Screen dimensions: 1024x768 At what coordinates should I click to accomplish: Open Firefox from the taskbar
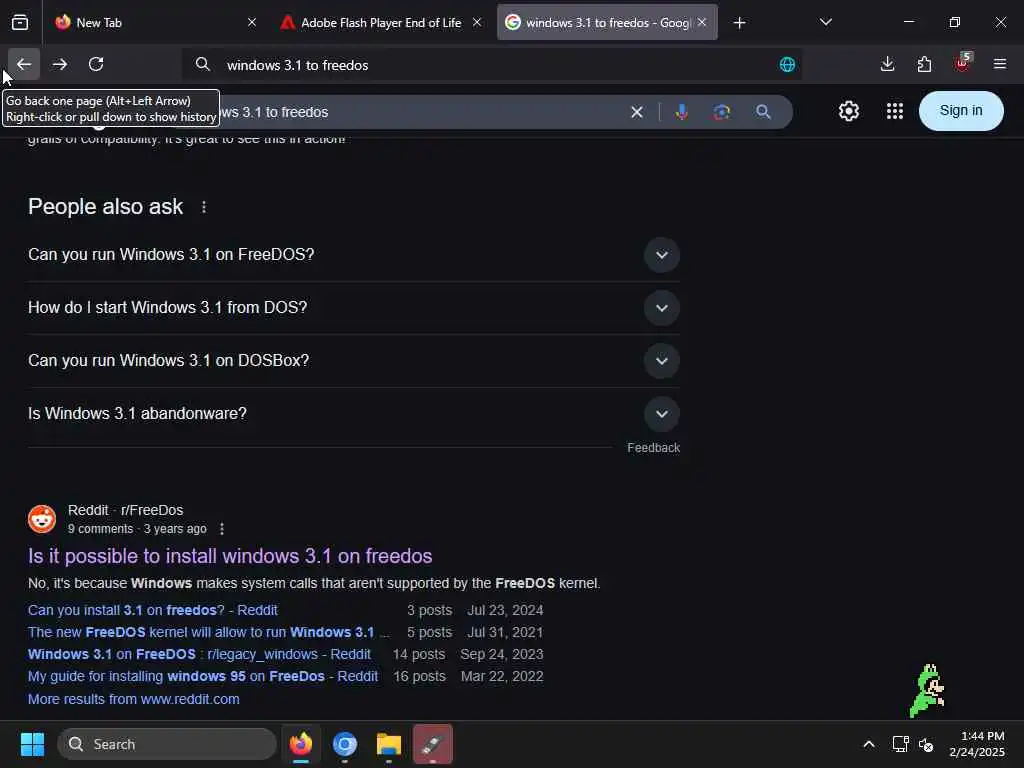click(301, 744)
